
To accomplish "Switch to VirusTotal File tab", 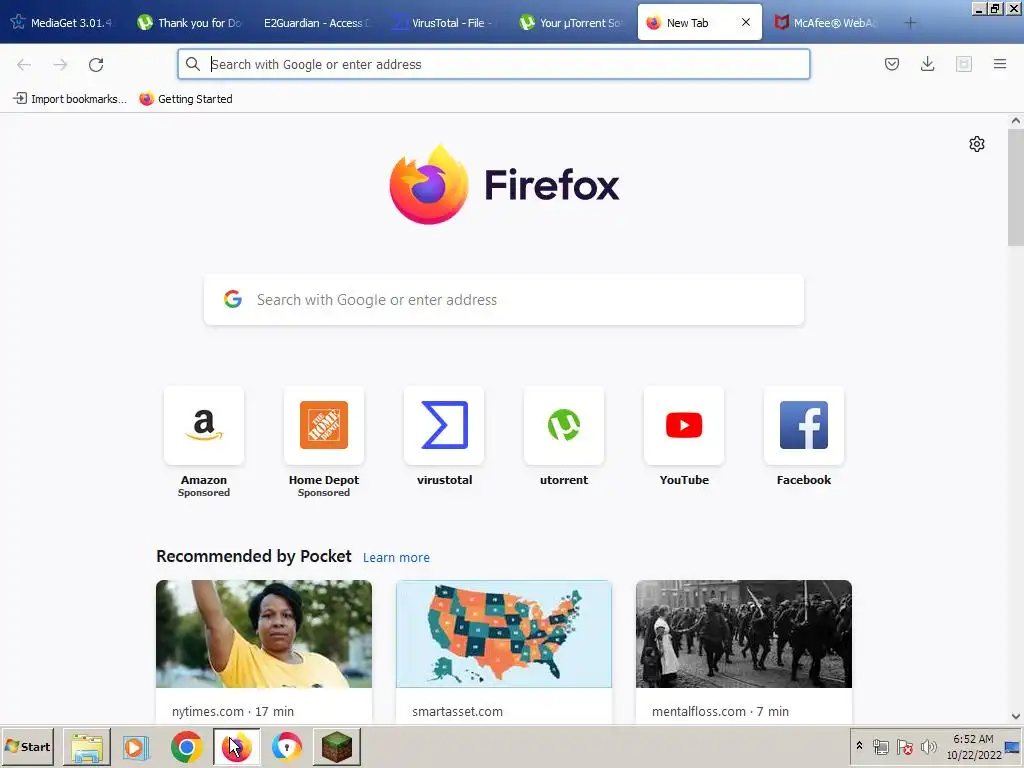I will pyautogui.click(x=445, y=23).
